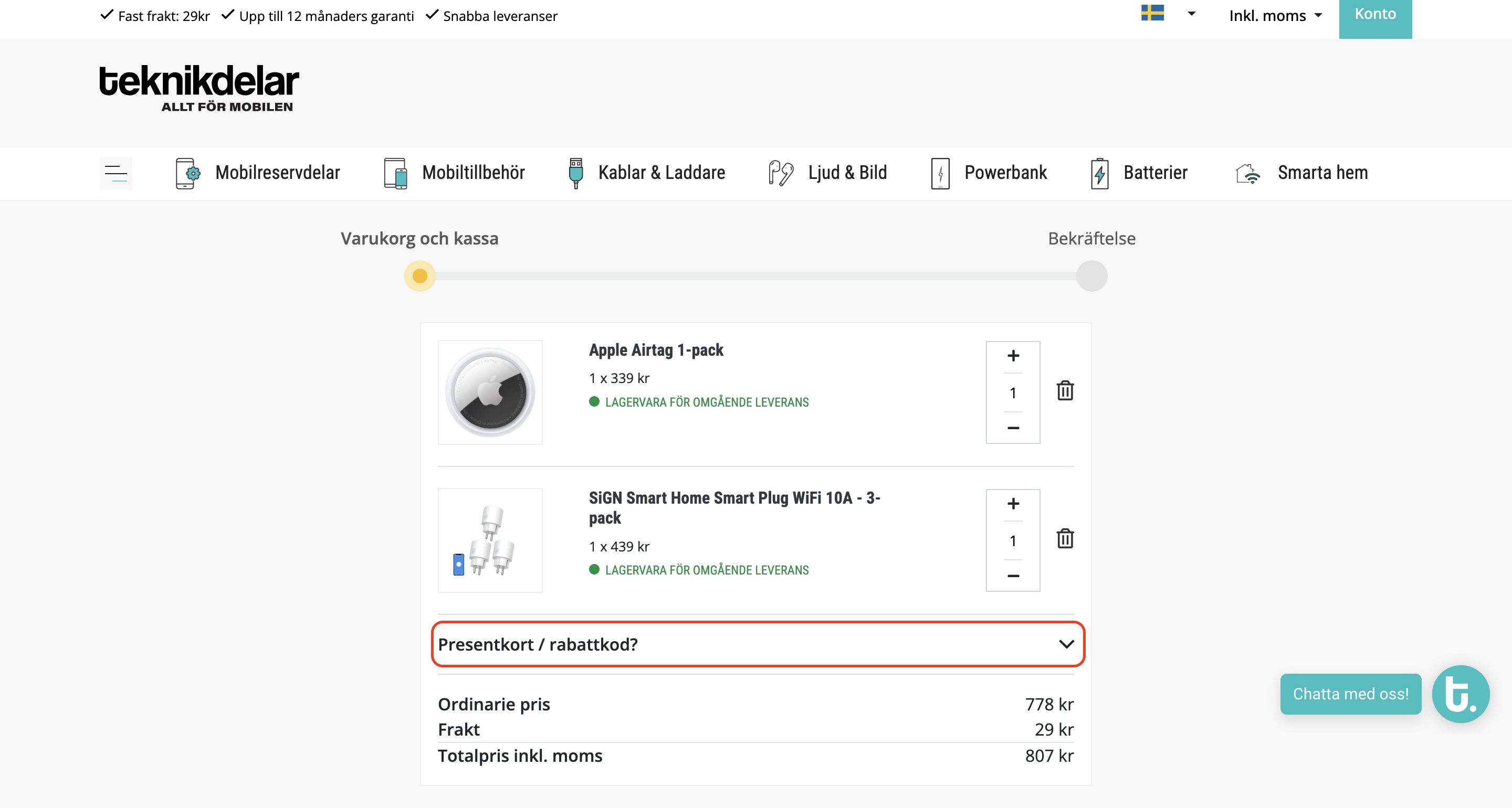The width and height of the screenshot is (1512, 808).
Task: Click 'Upp till 12 månaders garanti' text
Action: (x=327, y=16)
